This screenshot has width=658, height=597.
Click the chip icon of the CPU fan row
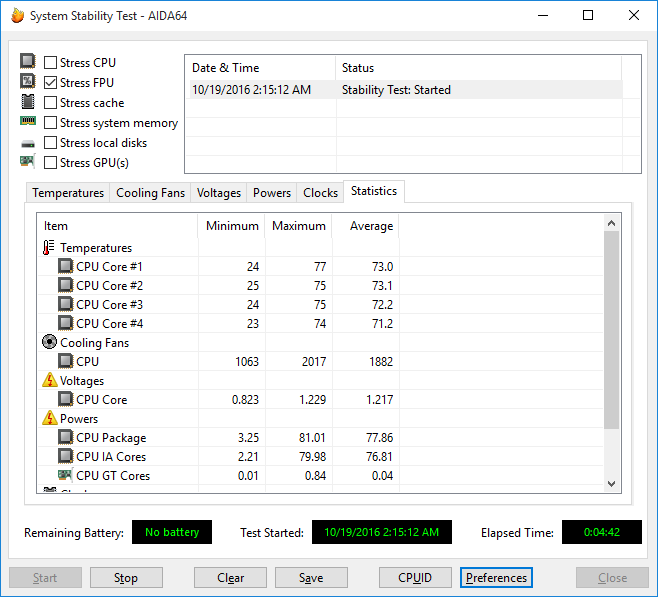65,361
